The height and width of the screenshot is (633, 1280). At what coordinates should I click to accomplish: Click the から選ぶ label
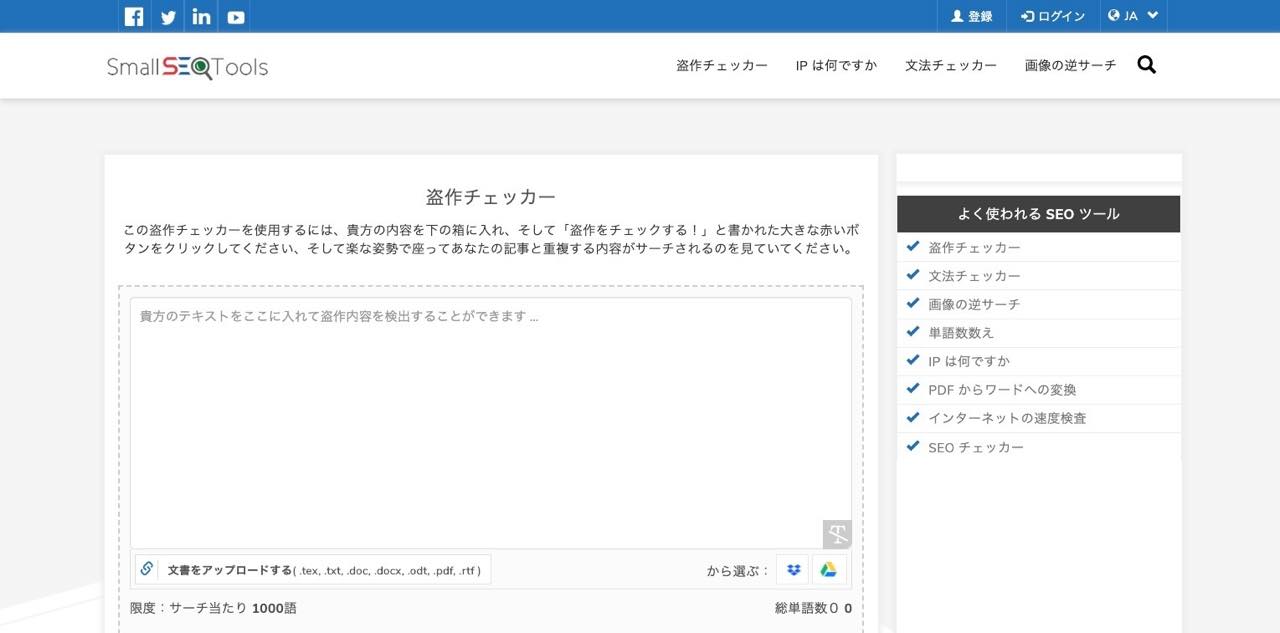[738, 571]
